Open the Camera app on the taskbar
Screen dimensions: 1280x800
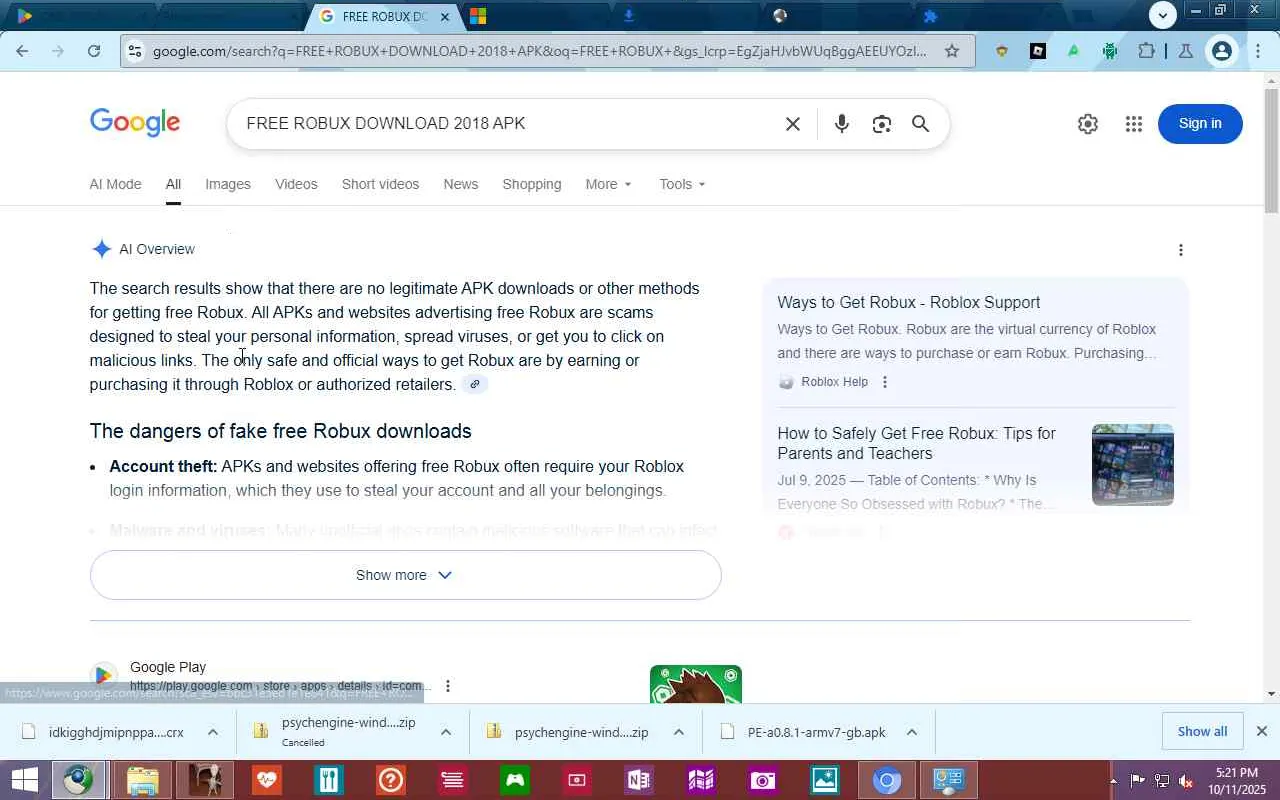pos(762,780)
